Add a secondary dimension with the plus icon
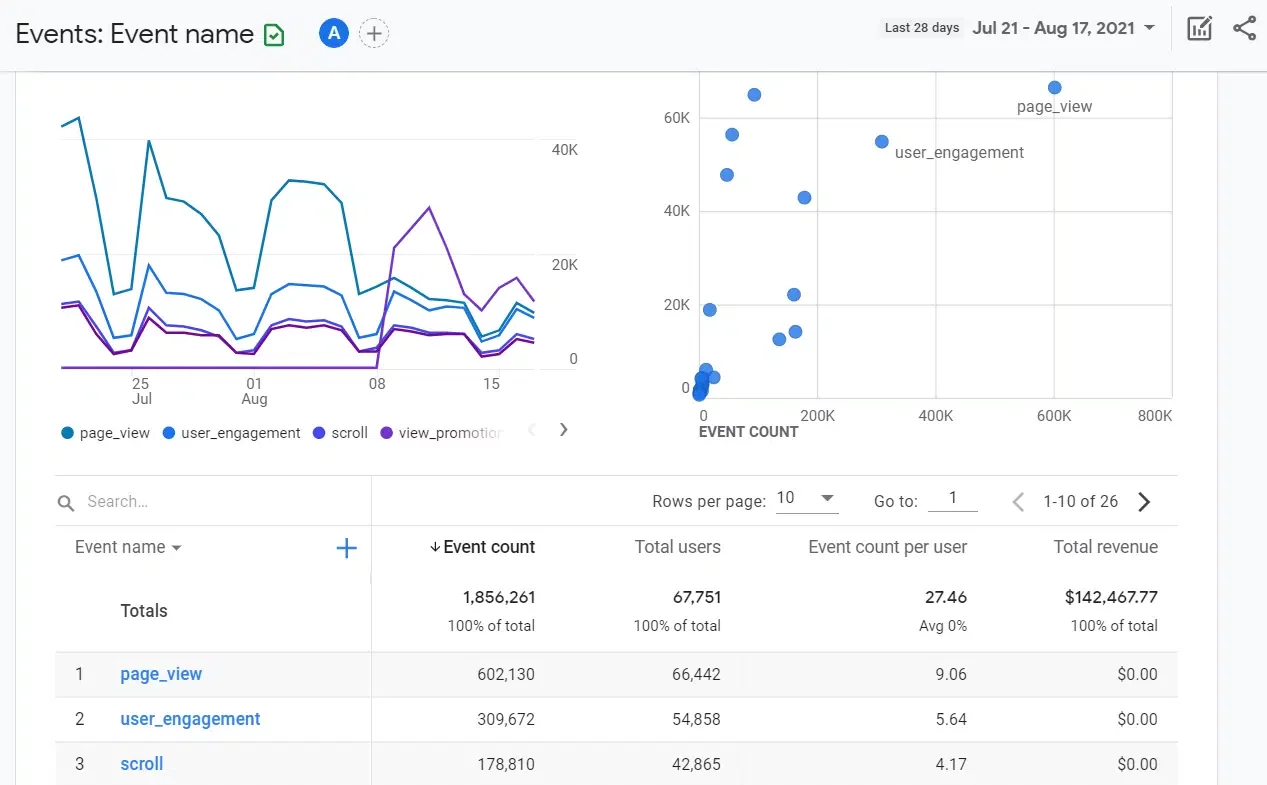This screenshot has height=785, width=1267. [x=346, y=547]
